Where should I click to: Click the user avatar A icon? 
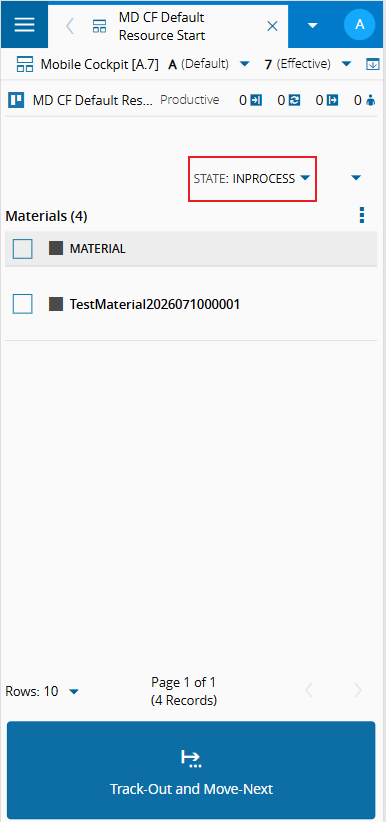(x=359, y=24)
